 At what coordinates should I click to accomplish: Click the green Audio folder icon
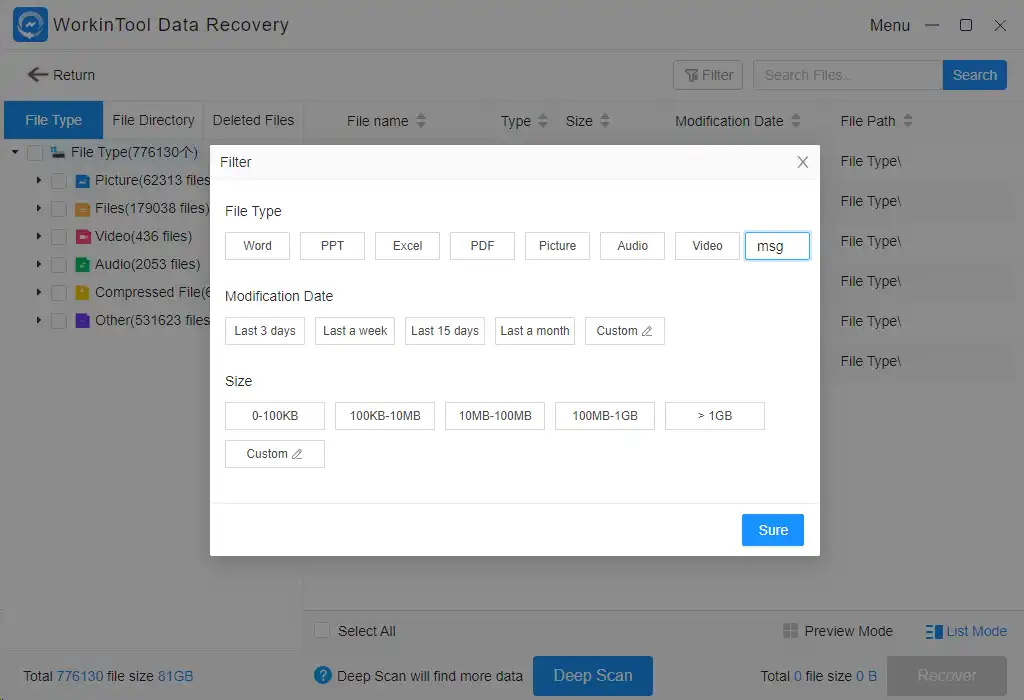[82, 265]
